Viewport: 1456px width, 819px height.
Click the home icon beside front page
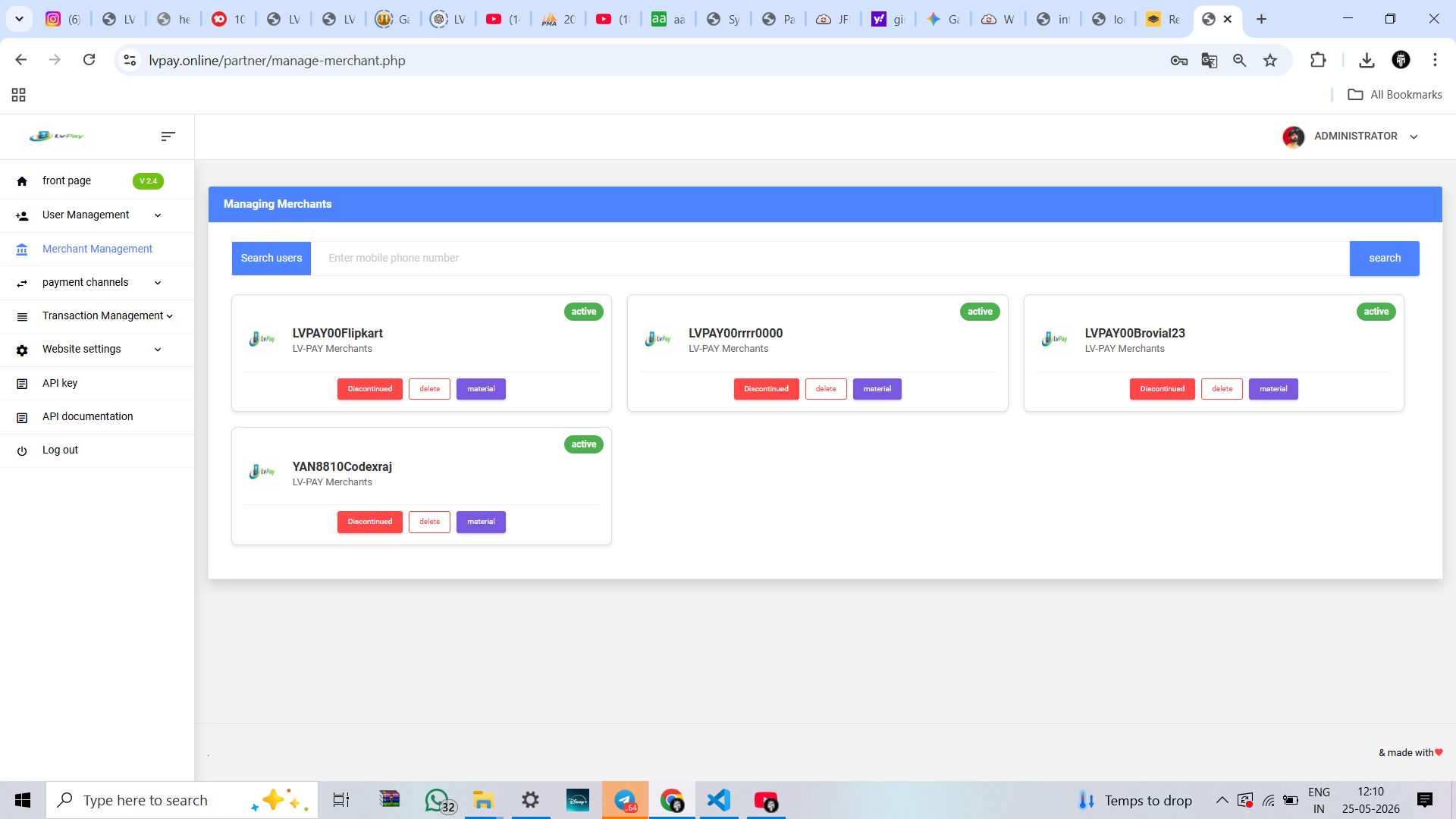pos(22,181)
